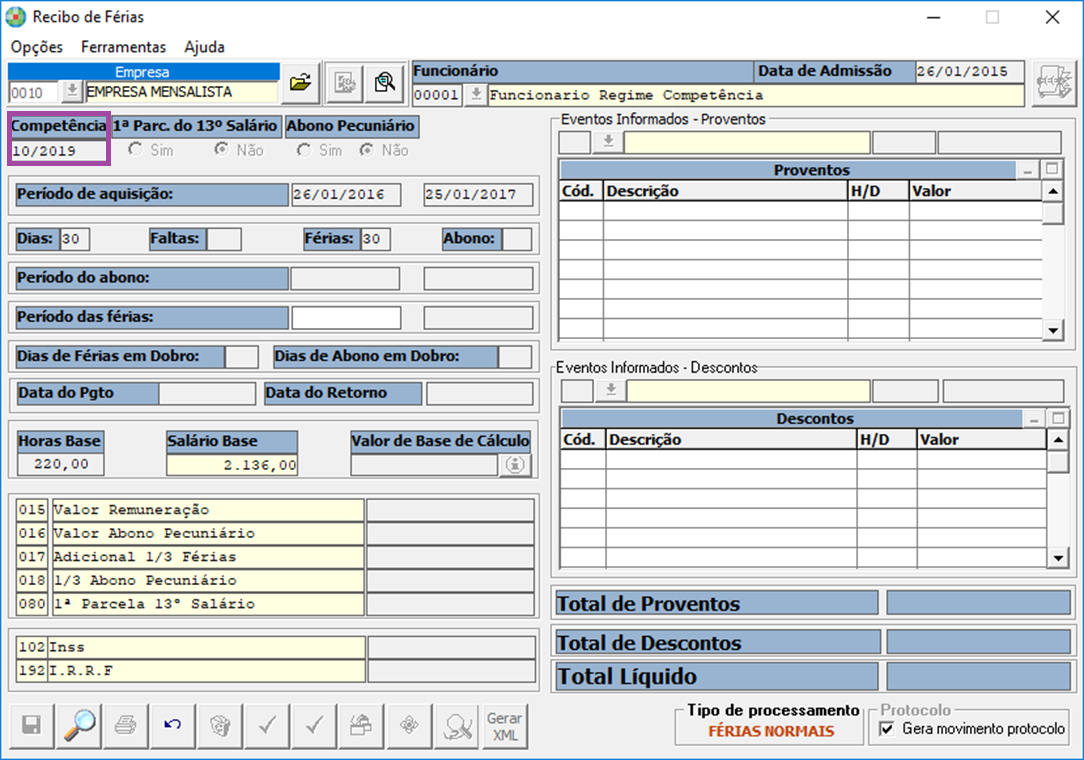This screenshot has width=1084, height=760.
Task: Minimize the Proventos grid panel
Action: pos(1027,169)
